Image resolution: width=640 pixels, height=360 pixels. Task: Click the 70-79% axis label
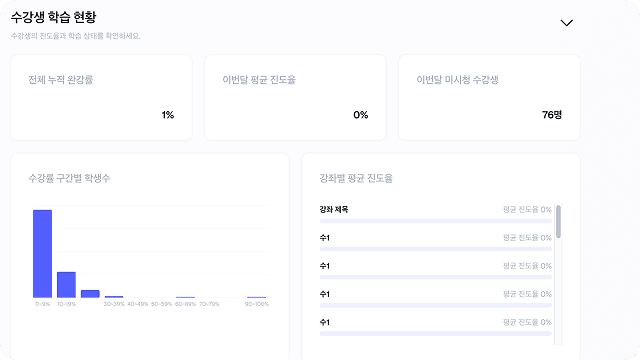(x=209, y=304)
